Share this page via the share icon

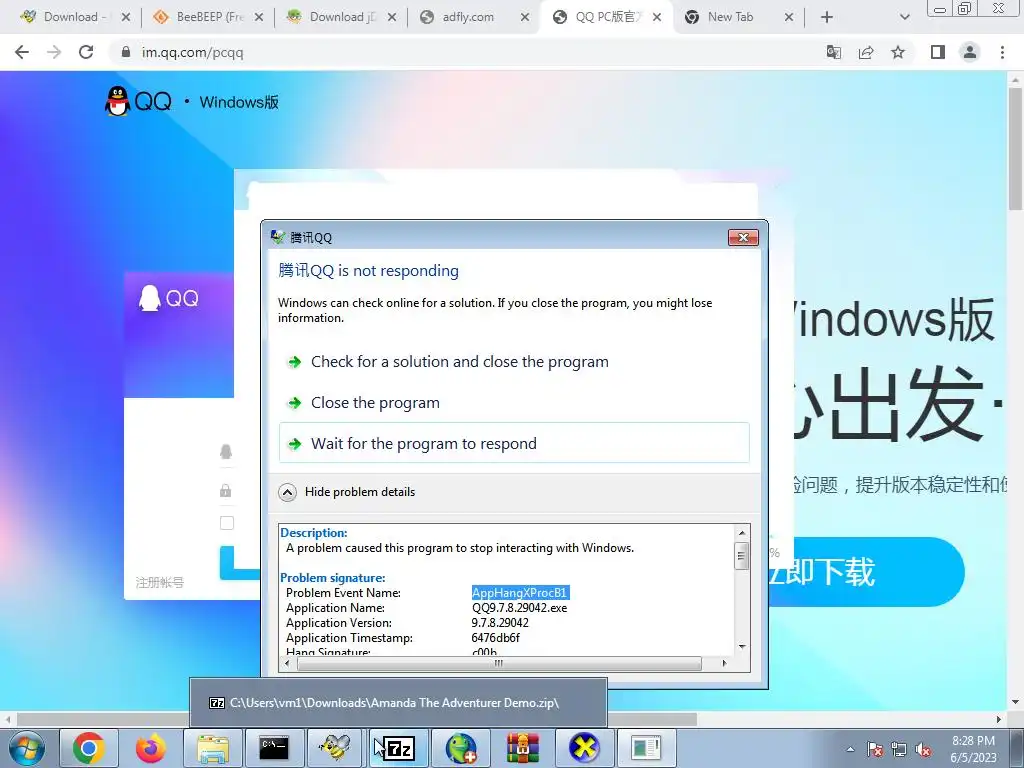point(866,52)
